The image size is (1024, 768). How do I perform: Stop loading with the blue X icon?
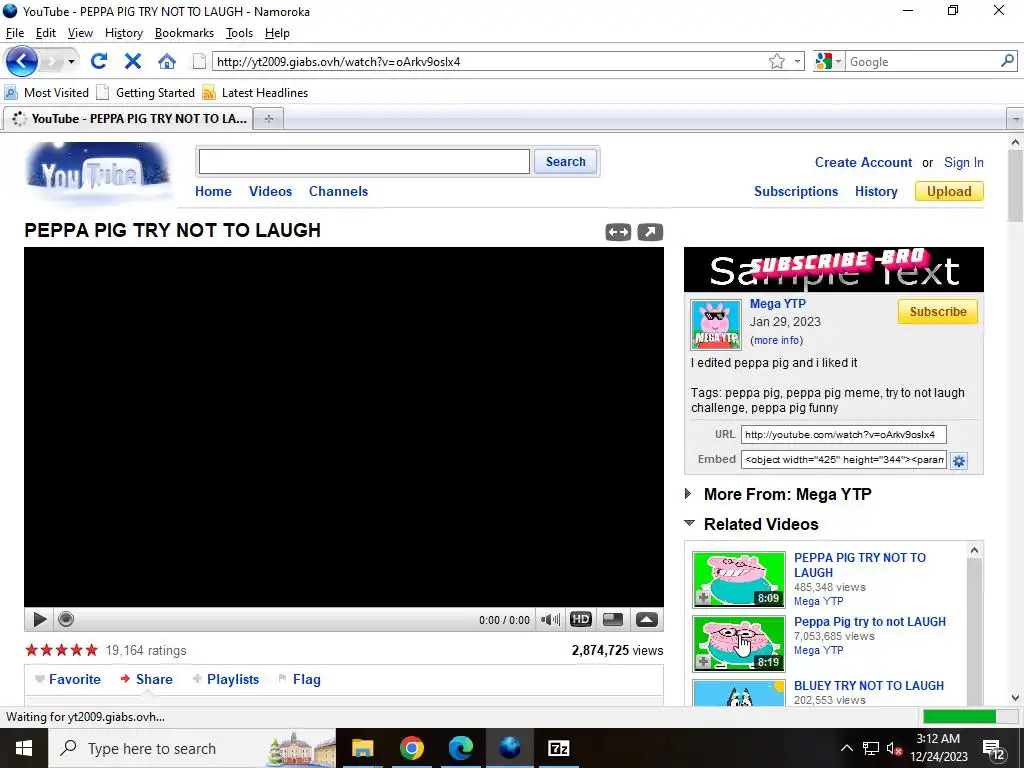133,61
